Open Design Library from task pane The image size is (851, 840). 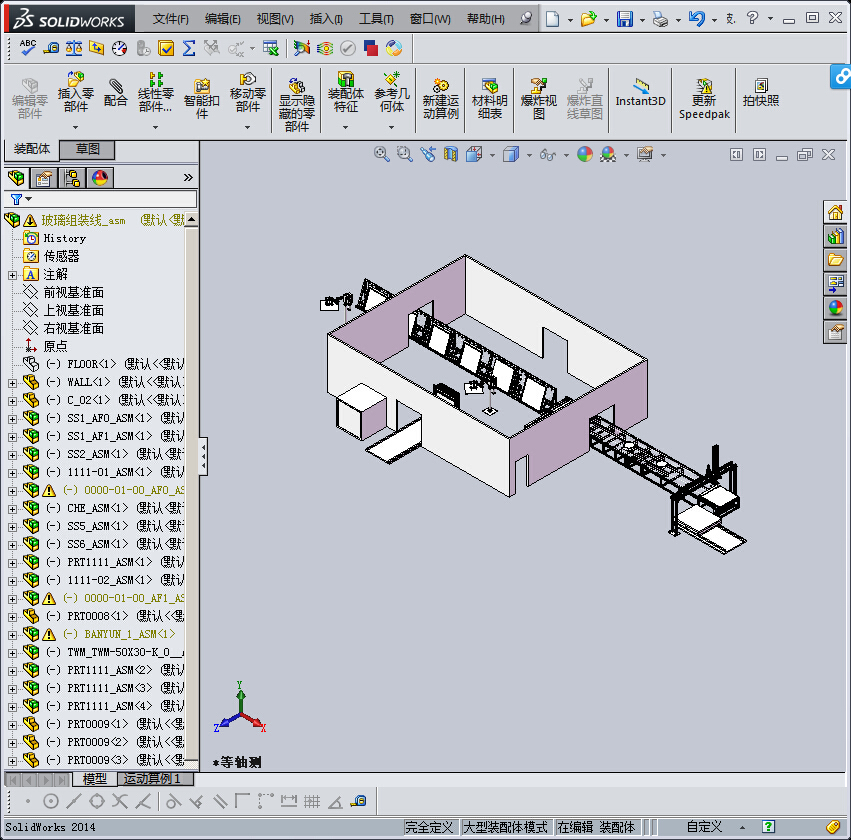(835, 236)
